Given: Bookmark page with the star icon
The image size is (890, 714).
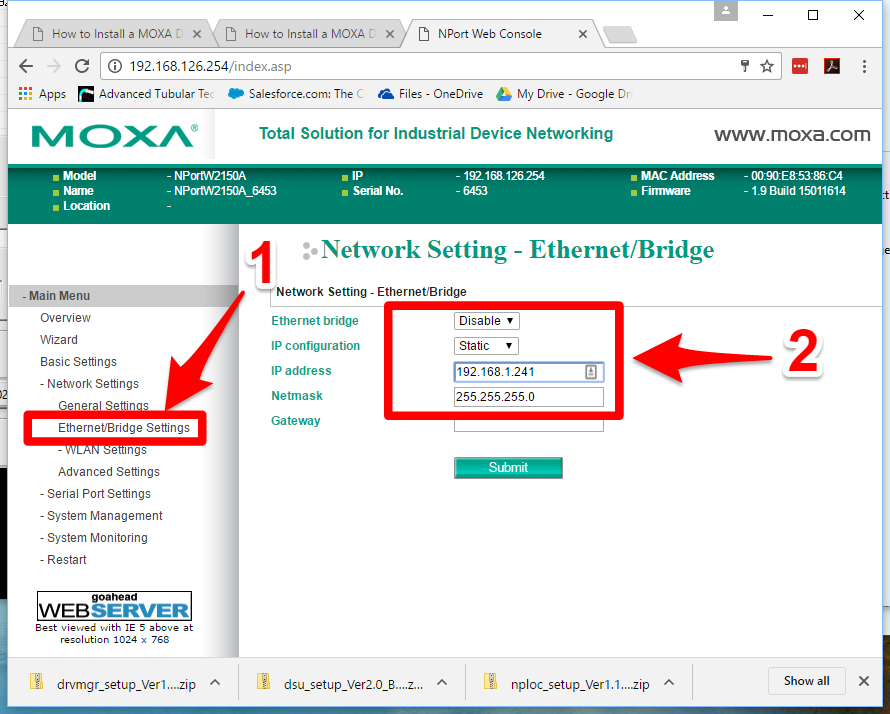Looking at the screenshot, I should pos(767,66).
